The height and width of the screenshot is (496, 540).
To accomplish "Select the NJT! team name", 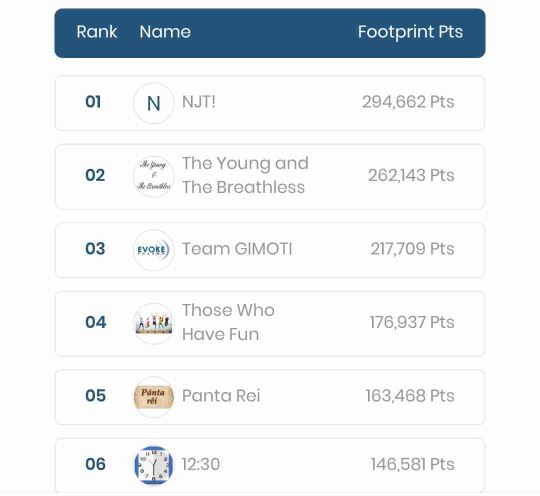I will [199, 102].
